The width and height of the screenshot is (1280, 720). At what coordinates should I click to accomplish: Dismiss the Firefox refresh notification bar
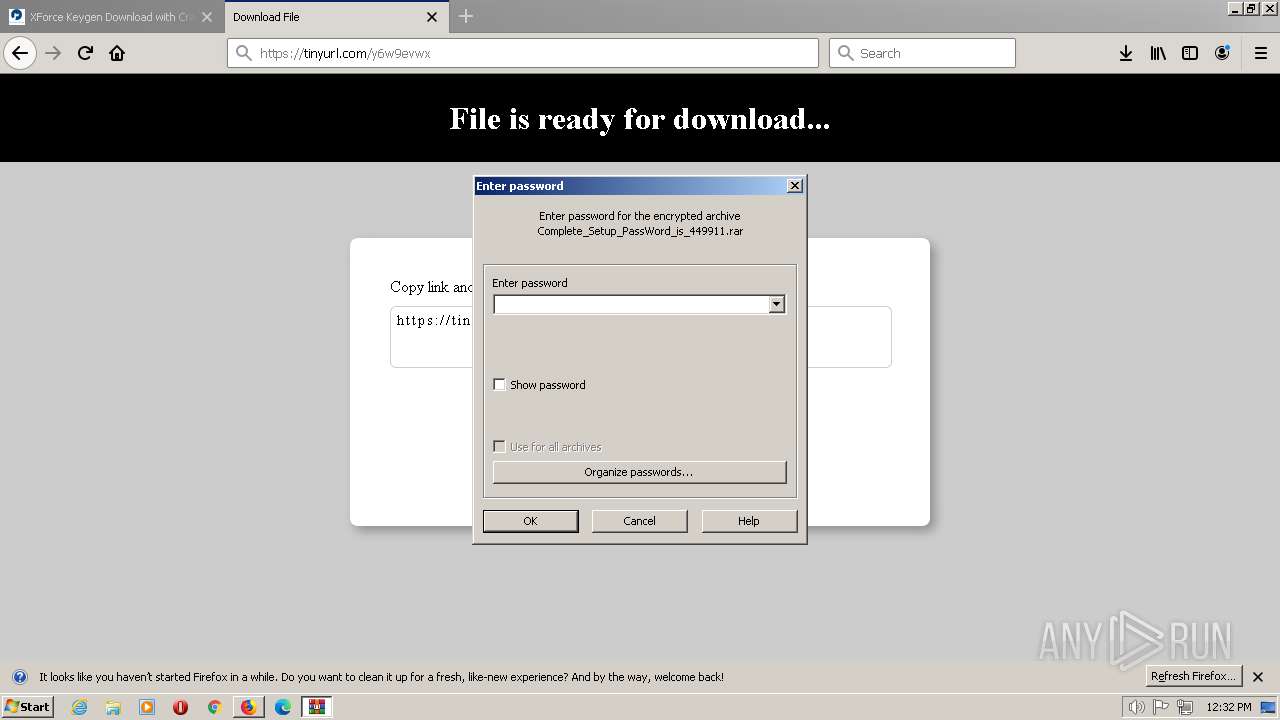(x=1258, y=677)
